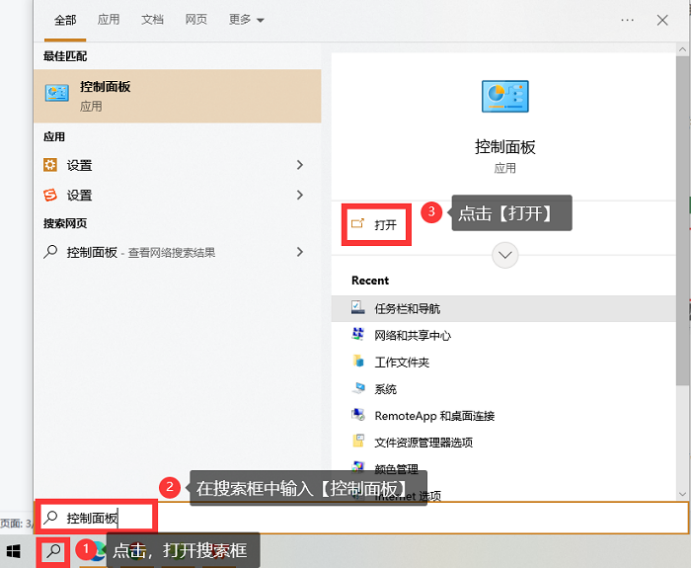This screenshot has width=692, height=568.
Task: Select the 设置 app with gear icon
Action: point(177,165)
